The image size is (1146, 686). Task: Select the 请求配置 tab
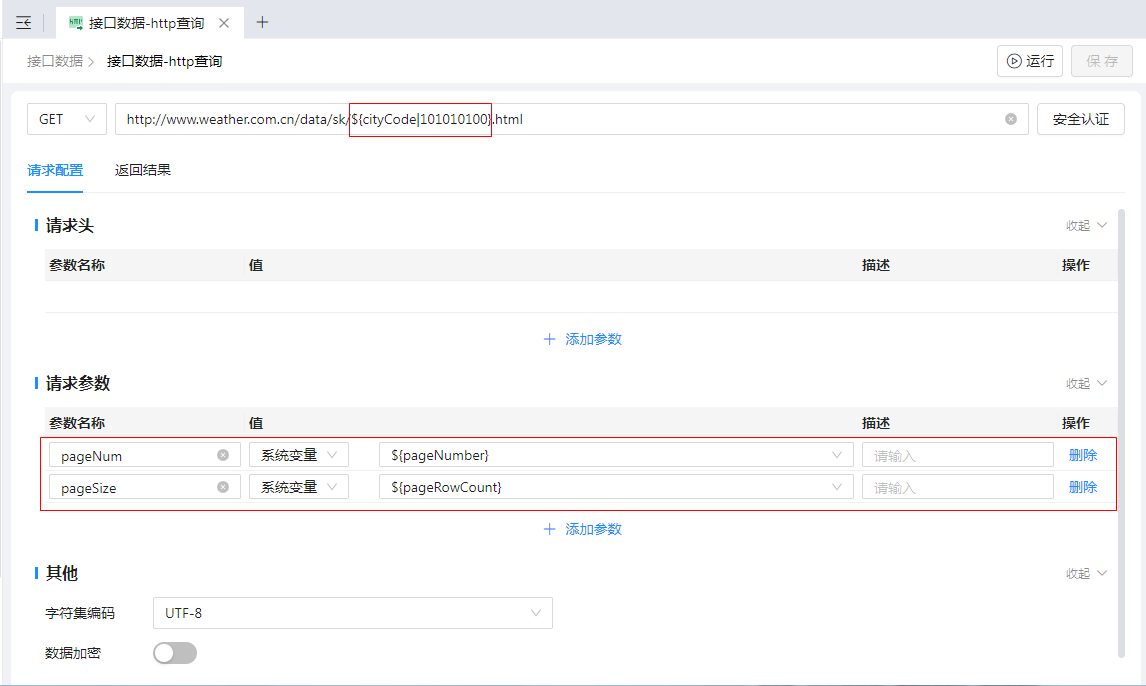(x=55, y=170)
